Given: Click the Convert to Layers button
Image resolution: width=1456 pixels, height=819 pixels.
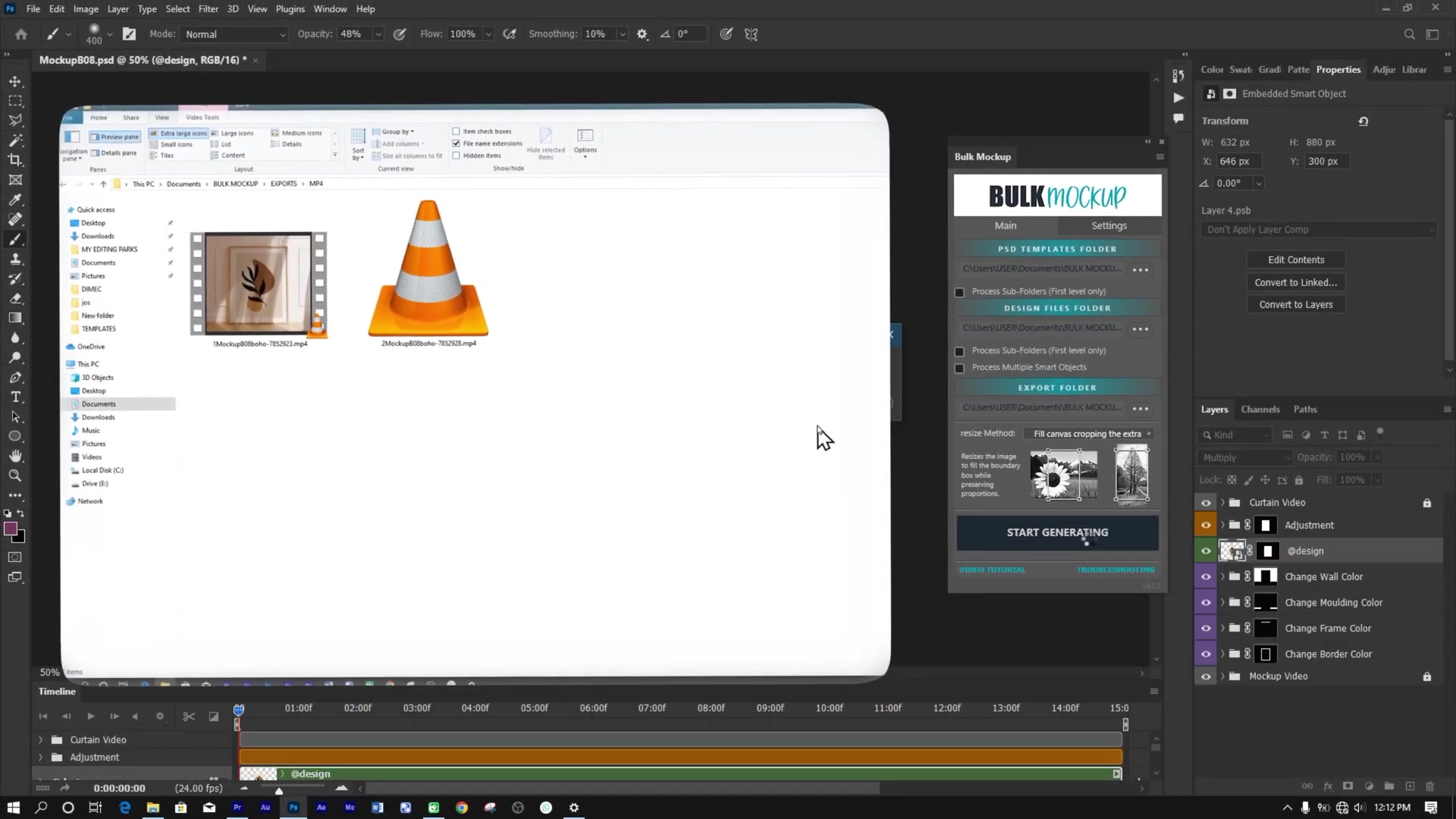Looking at the screenshot, I should [x=1296, y=304].
